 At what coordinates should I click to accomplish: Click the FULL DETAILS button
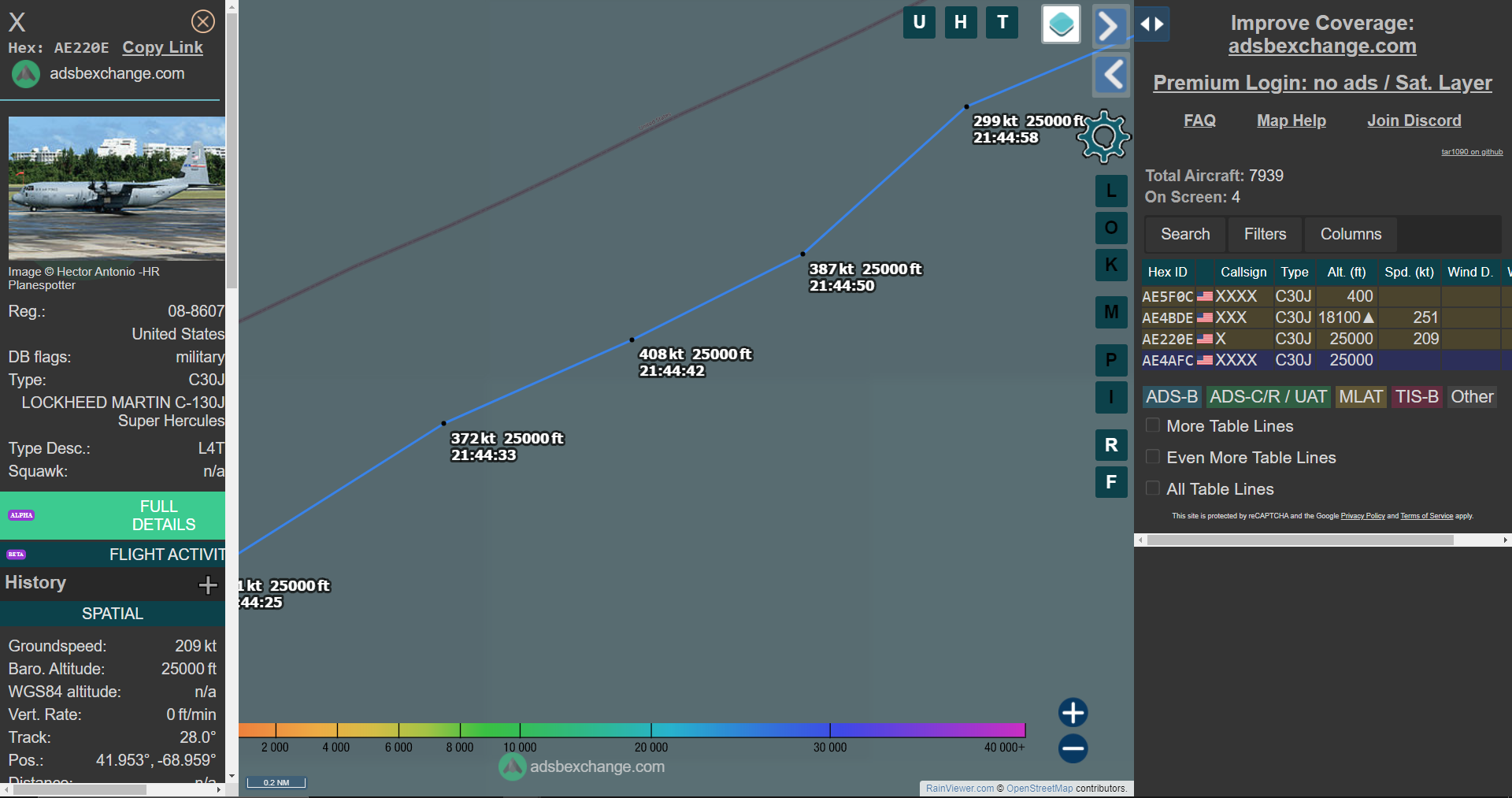[113, 515]
